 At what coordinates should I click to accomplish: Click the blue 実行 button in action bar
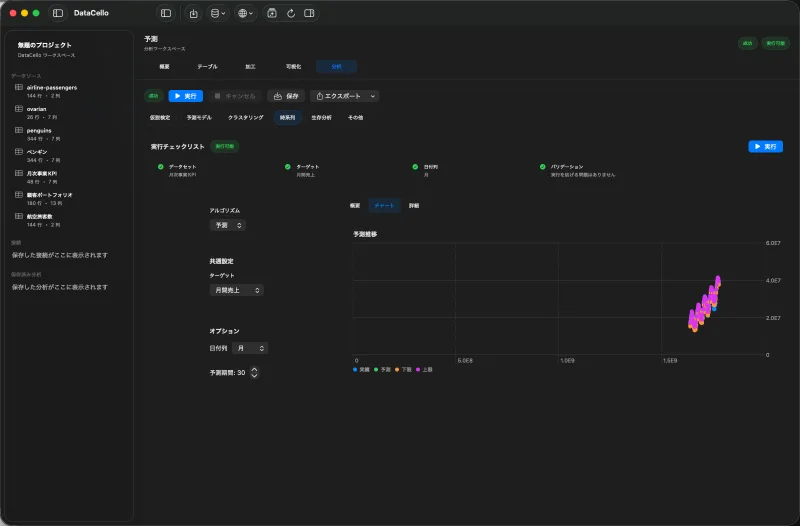click(186, 96)
